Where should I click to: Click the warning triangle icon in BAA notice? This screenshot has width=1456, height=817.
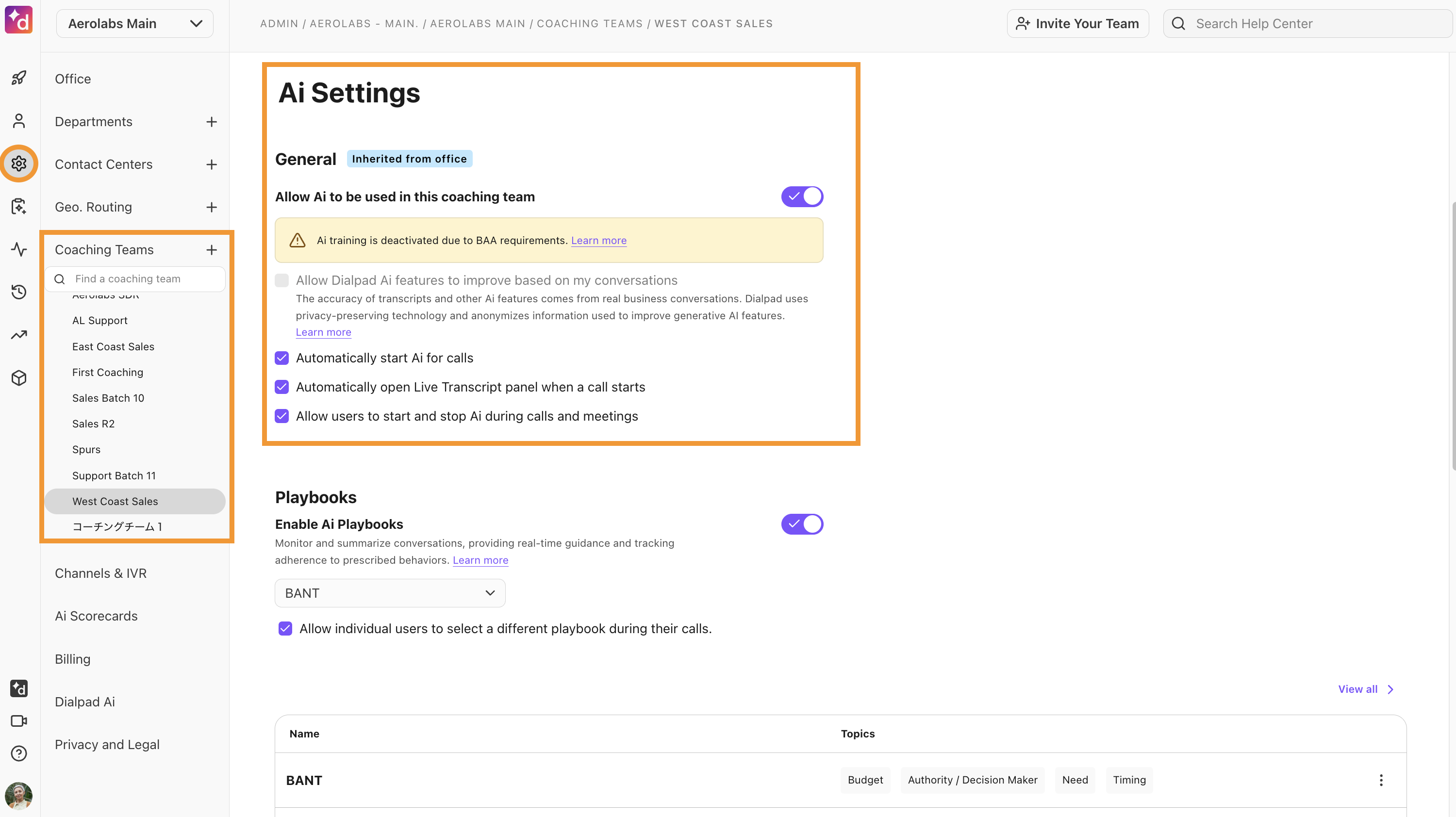(298, 241)
